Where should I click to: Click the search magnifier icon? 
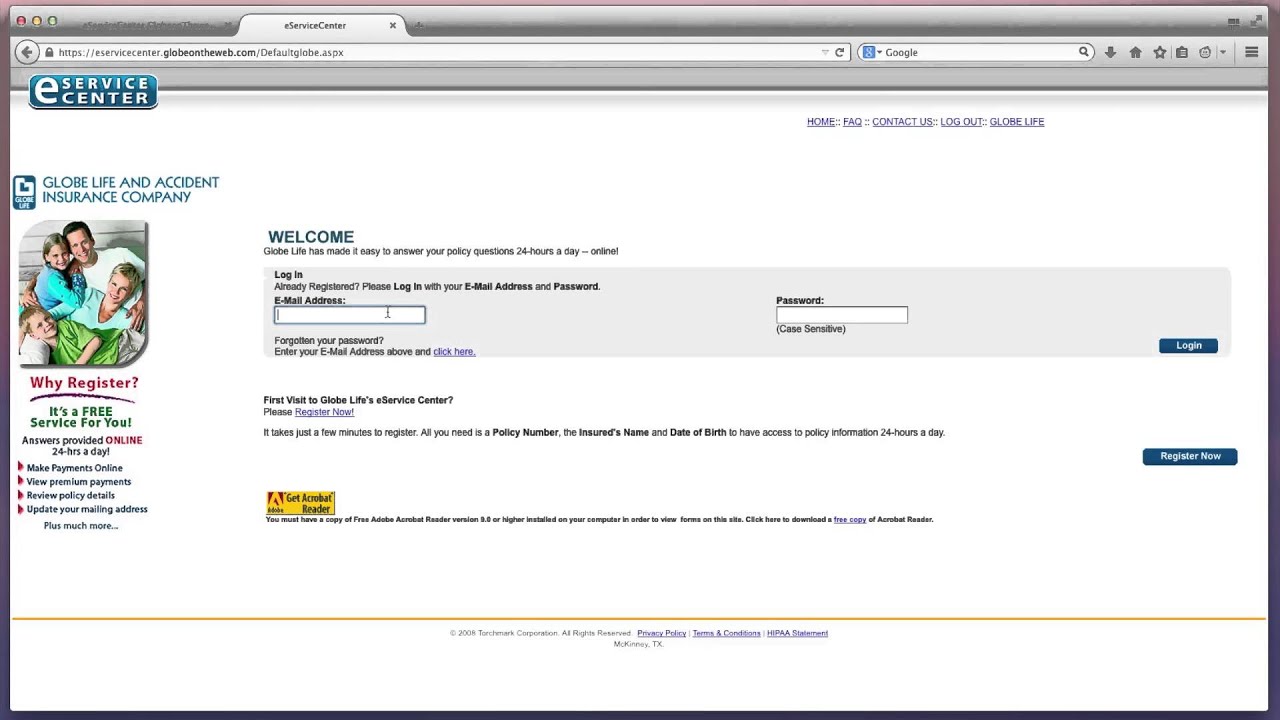tap(1083, 52)
